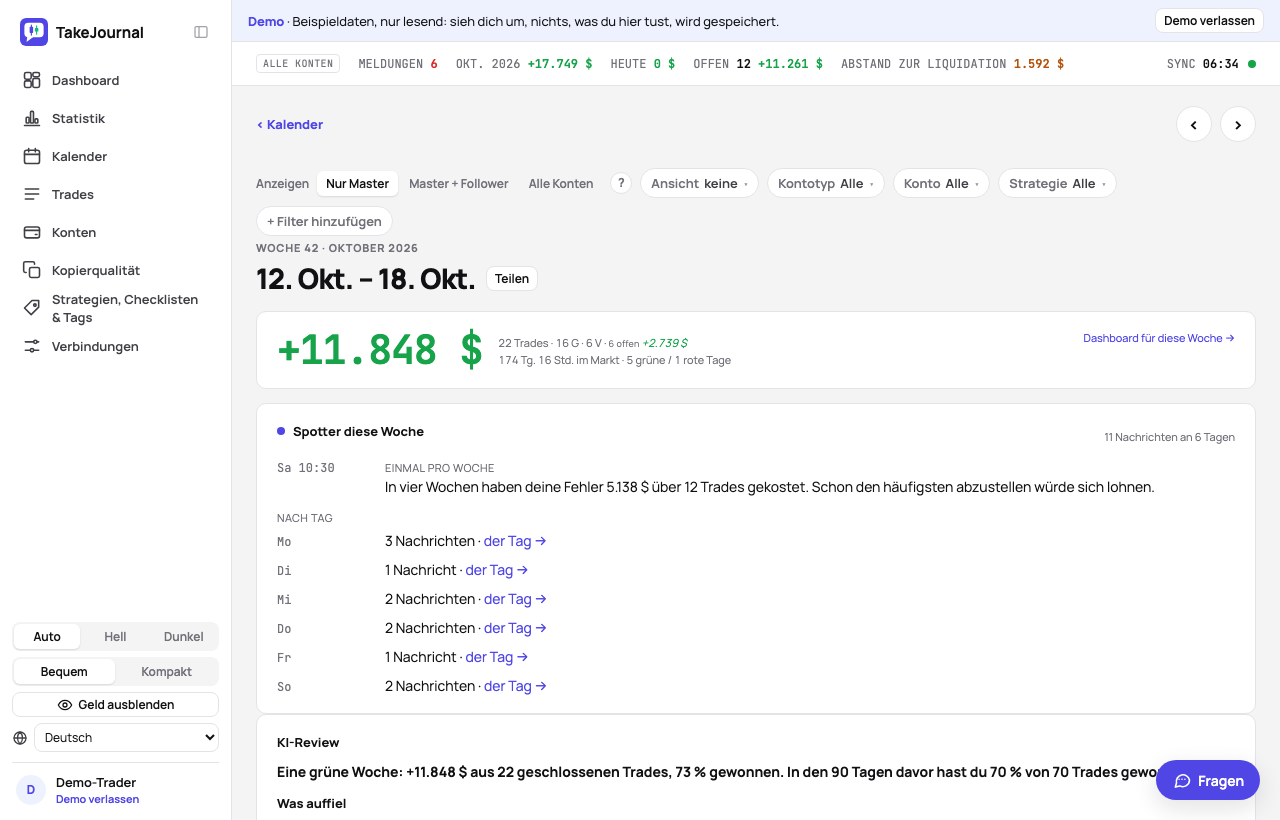Open Dashboard via its grid icon
1280x820 pixels.
[x=32, y=80]
